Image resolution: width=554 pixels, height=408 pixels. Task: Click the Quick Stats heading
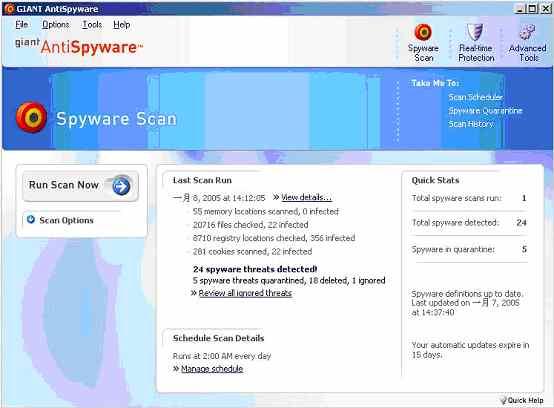tap(435, 180)
